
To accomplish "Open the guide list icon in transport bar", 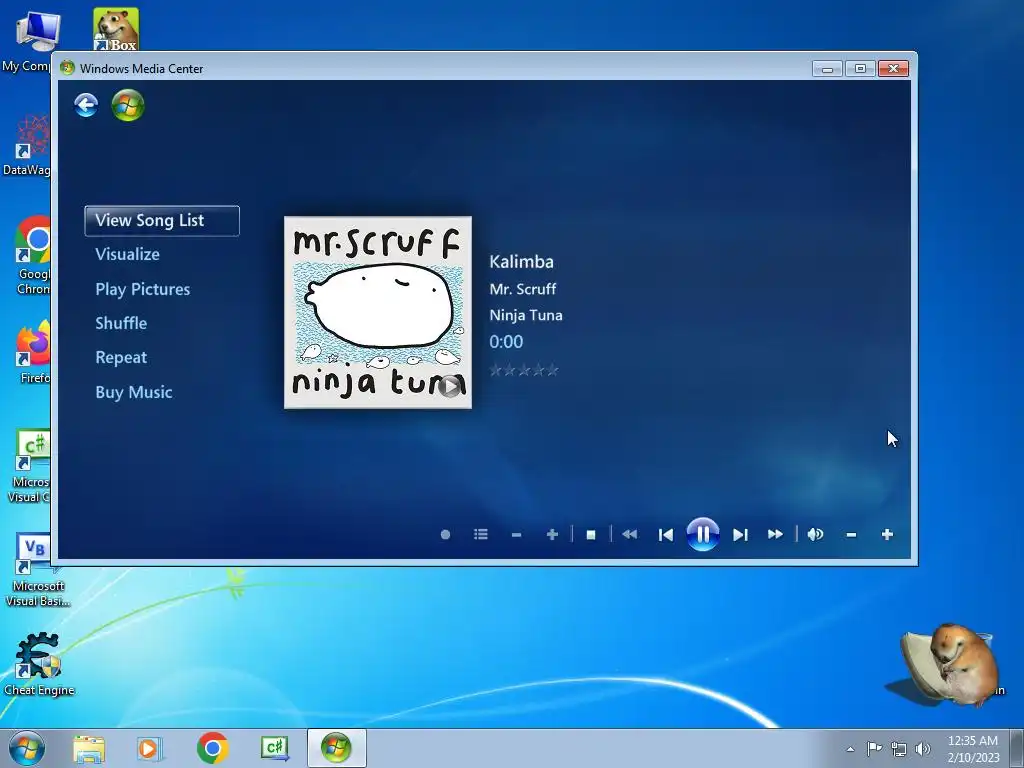I will tap(481, 534).
